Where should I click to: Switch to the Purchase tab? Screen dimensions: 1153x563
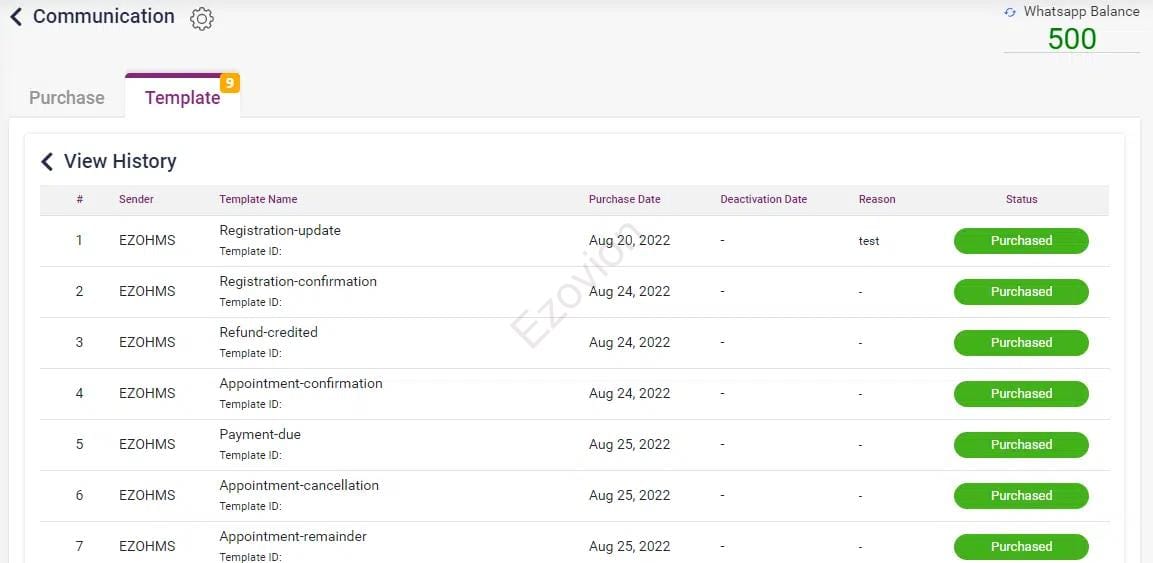(x=67, y=98)
